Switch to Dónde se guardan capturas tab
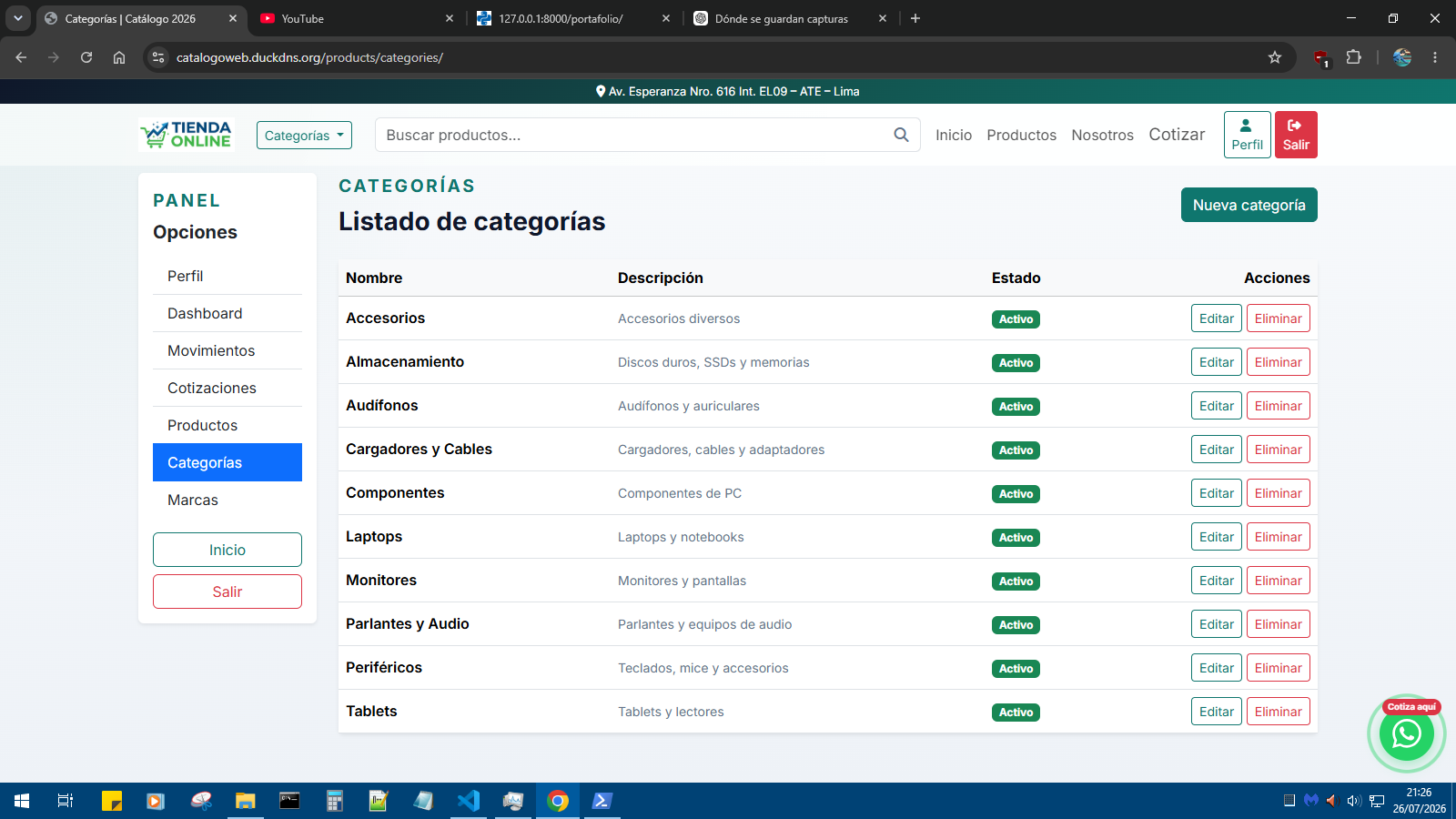 click(788, 18)
